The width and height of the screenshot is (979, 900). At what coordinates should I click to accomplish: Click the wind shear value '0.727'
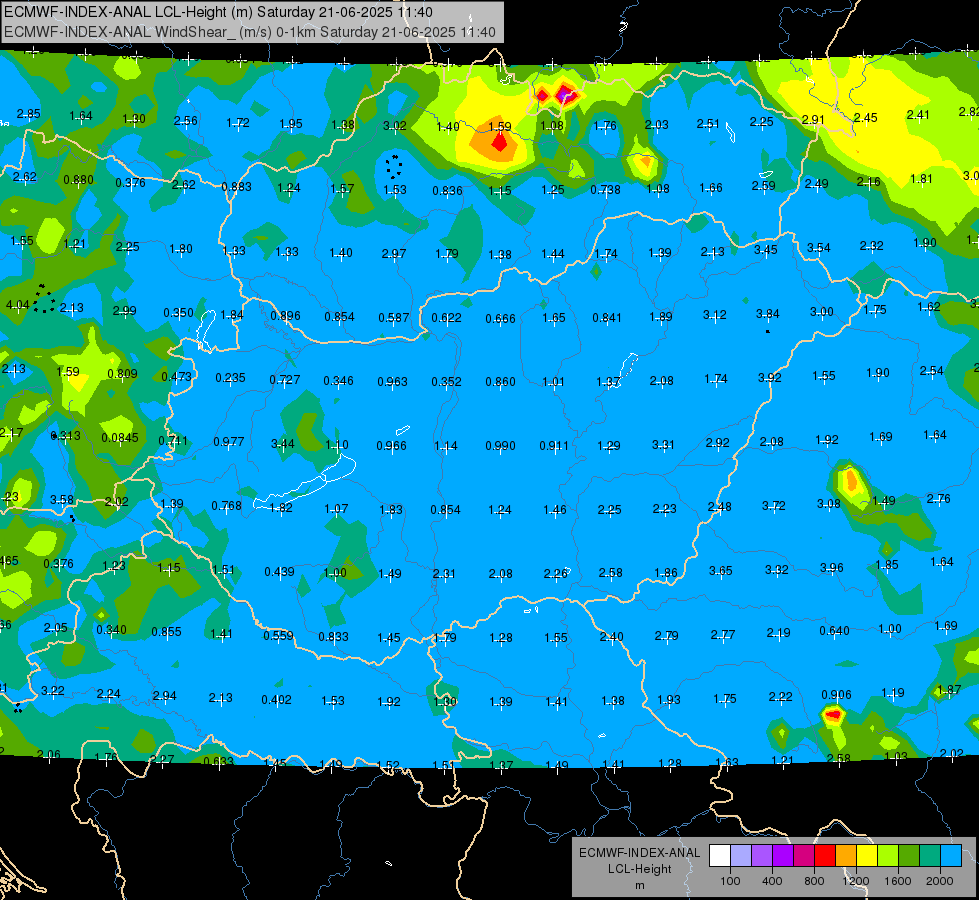(x=285, y=380)
